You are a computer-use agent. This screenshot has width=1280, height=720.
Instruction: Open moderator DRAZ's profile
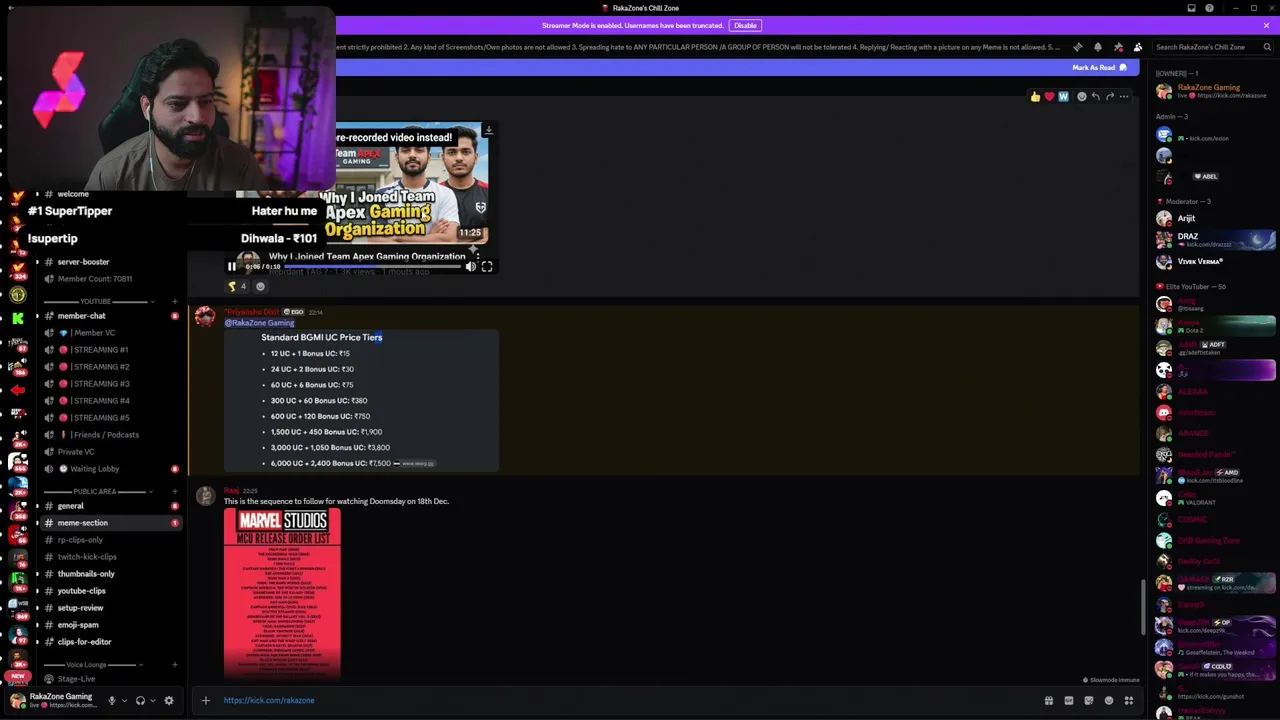pyautogui.click(x=1215, y=240)
